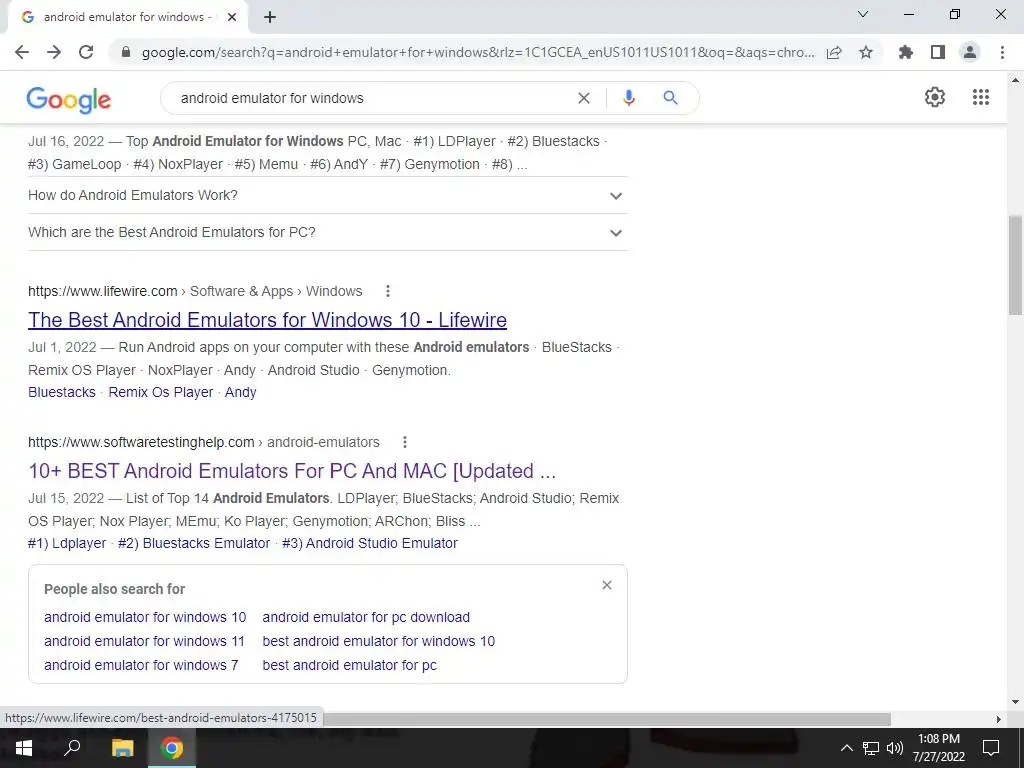
Task: Click the scroll up arrow
Action: pos(1015,80)
